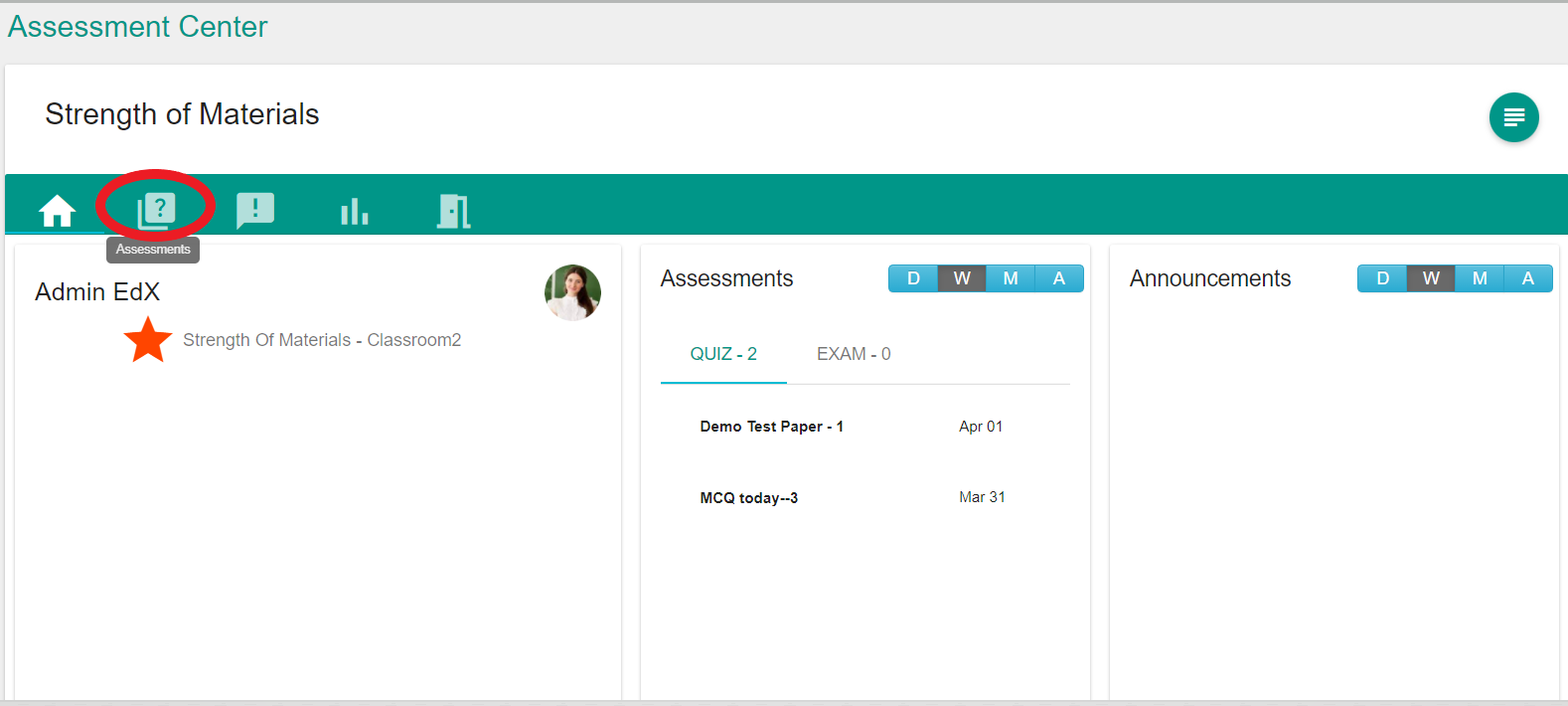Click Strength Of Materials - Classroom2 link

pyautogui.click(x=322, y=340)
